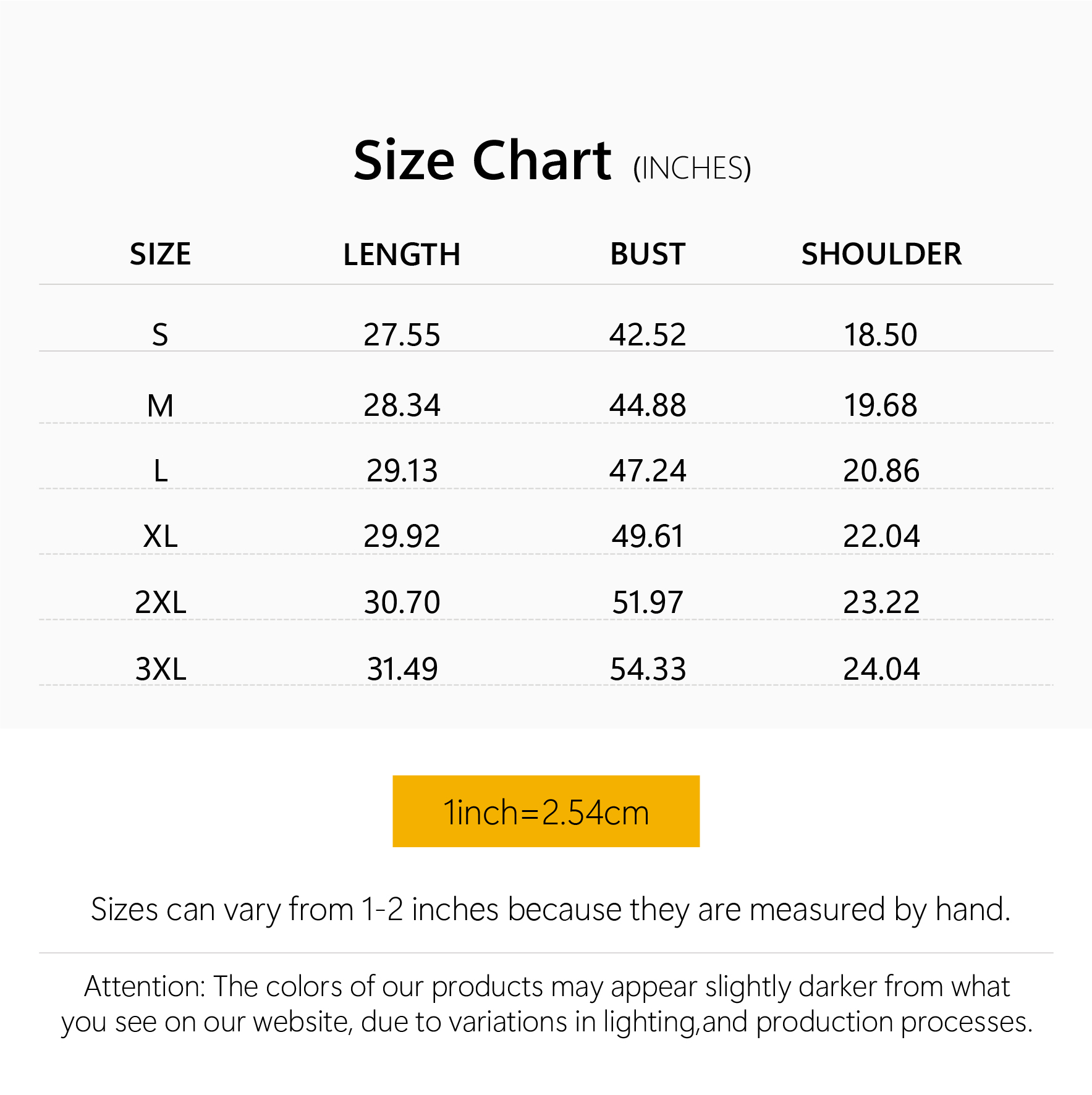The width and height of the screenshot is (1092, 1095).
Task: Click the 27.55 length value
Action: (x=402, y=335)
